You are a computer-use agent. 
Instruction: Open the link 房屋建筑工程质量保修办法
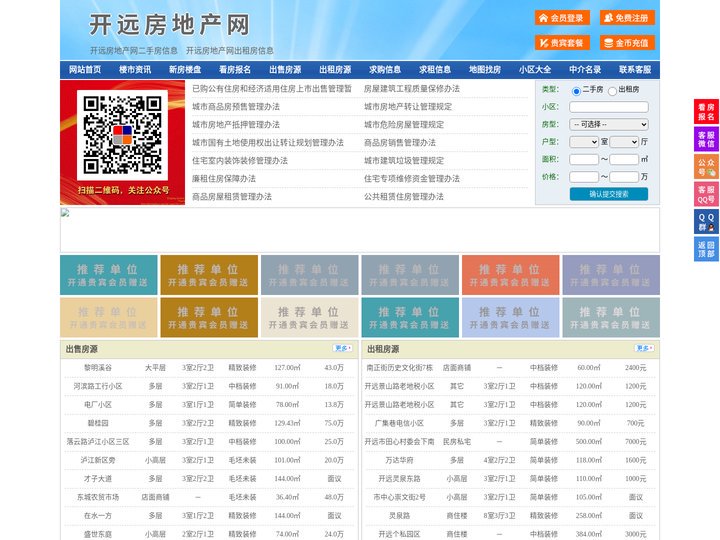coord(412,89)
